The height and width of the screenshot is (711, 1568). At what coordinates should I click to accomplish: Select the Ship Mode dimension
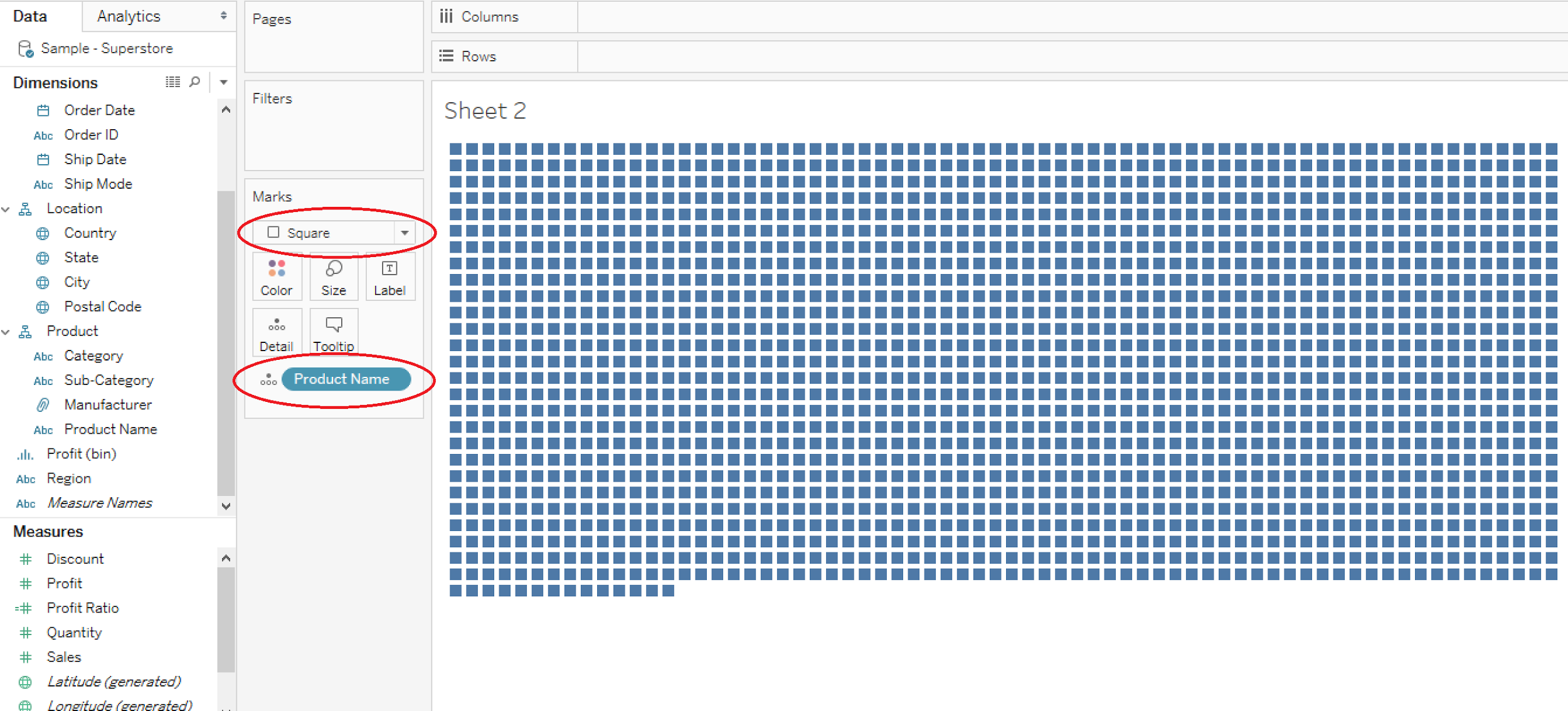pos(97,184)
